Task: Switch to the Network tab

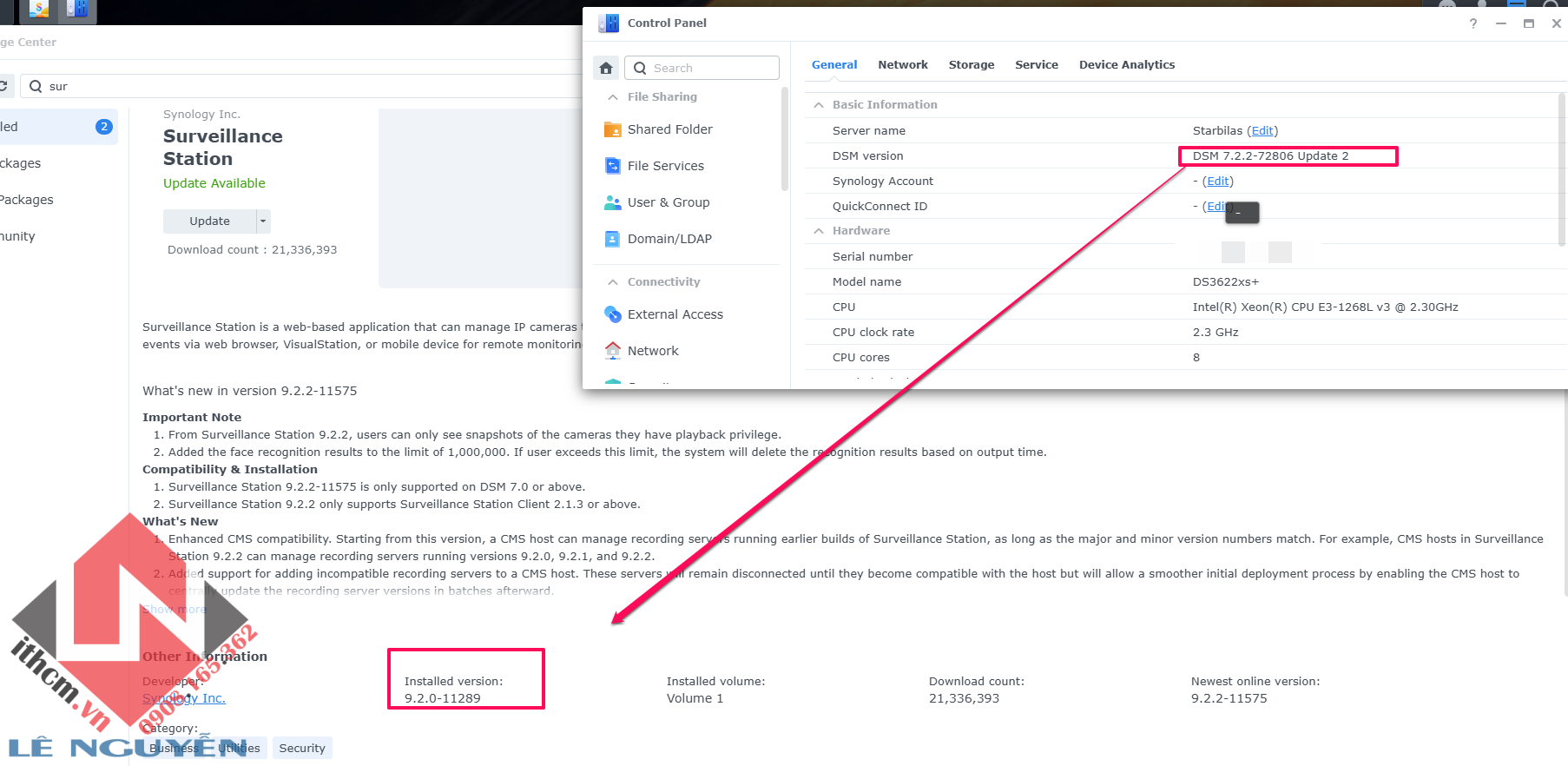Action: (x=903, y=65)
